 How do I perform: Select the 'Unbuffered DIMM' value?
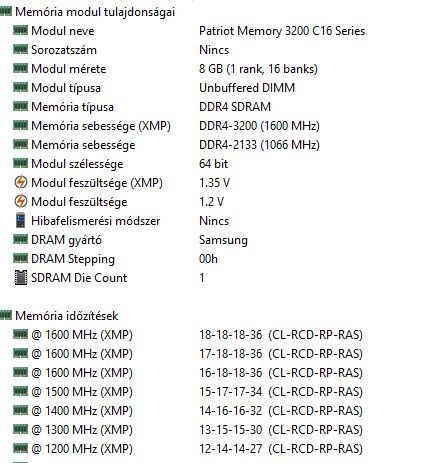[247, 88]
